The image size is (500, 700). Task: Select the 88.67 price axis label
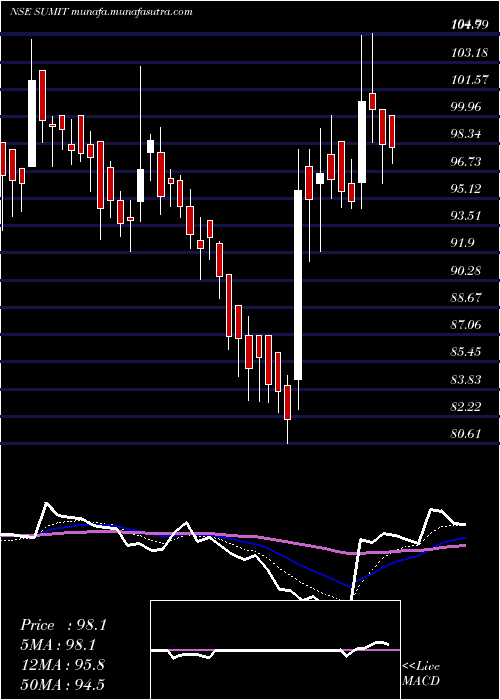click(467, 297)
